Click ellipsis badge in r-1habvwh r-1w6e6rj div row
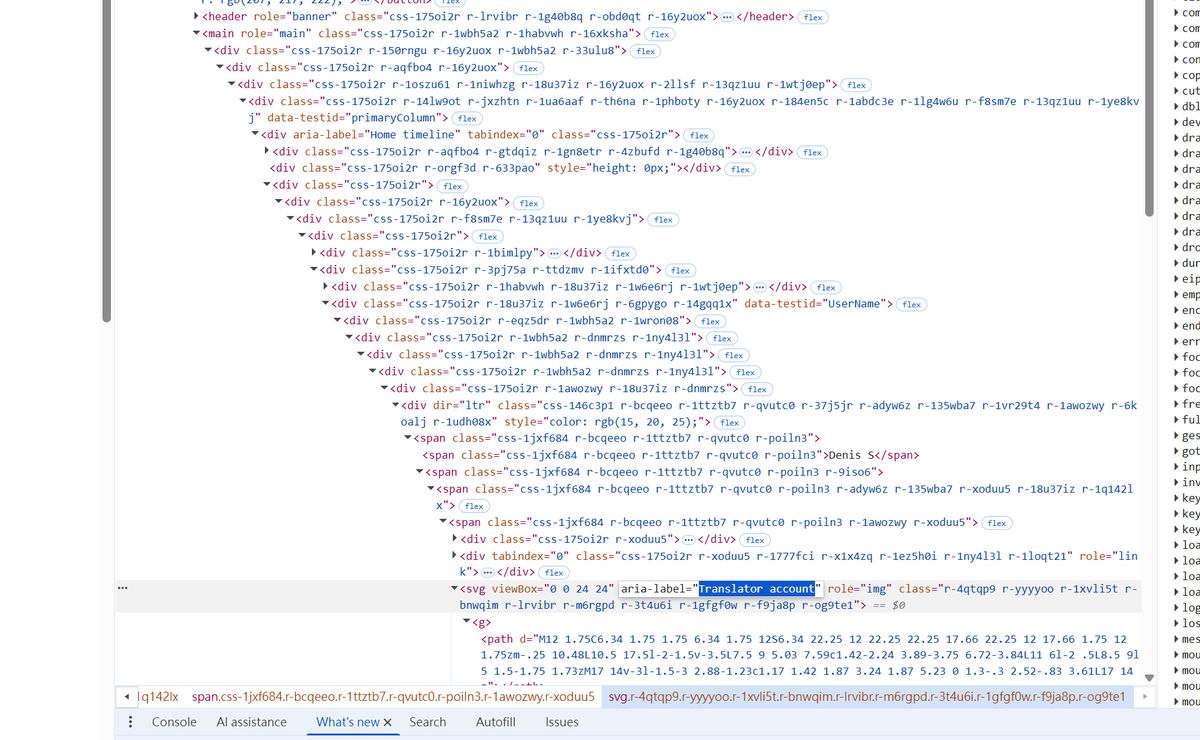This screenshot has width=1200, height=740. coord(761,287)
